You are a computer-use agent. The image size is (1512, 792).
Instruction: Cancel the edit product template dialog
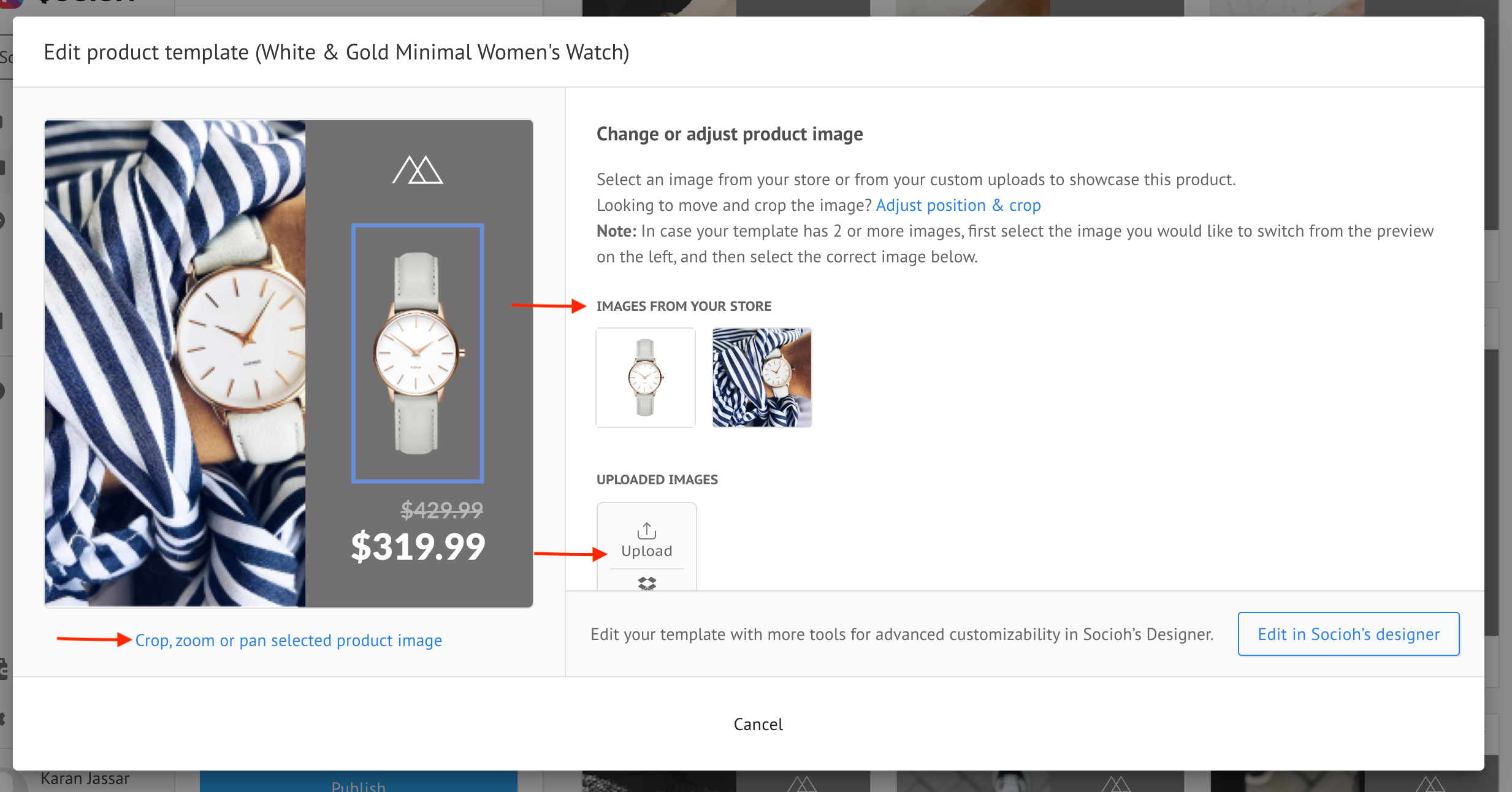tap(758, 725)
